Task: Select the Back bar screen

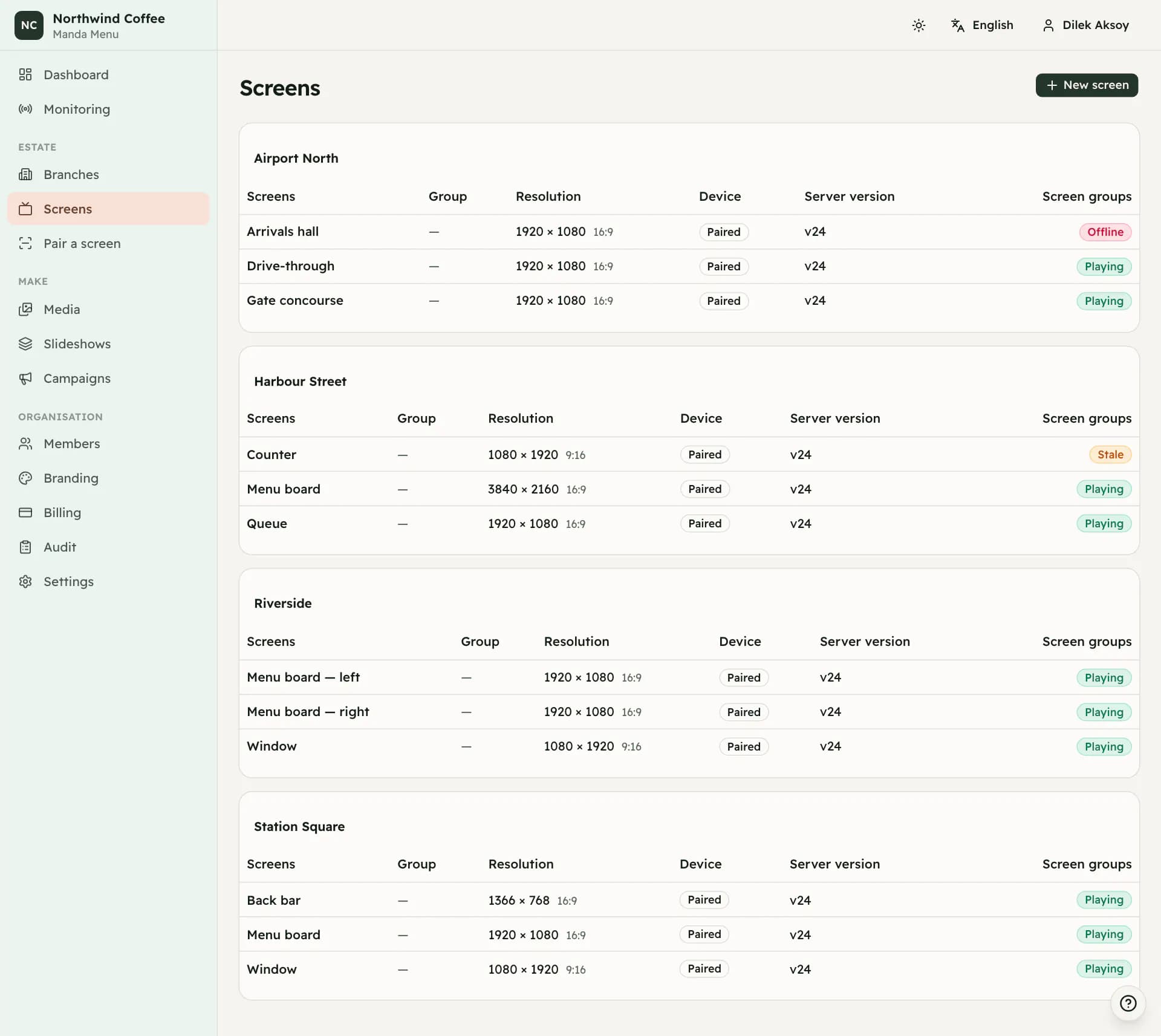Action: (273, 901)
